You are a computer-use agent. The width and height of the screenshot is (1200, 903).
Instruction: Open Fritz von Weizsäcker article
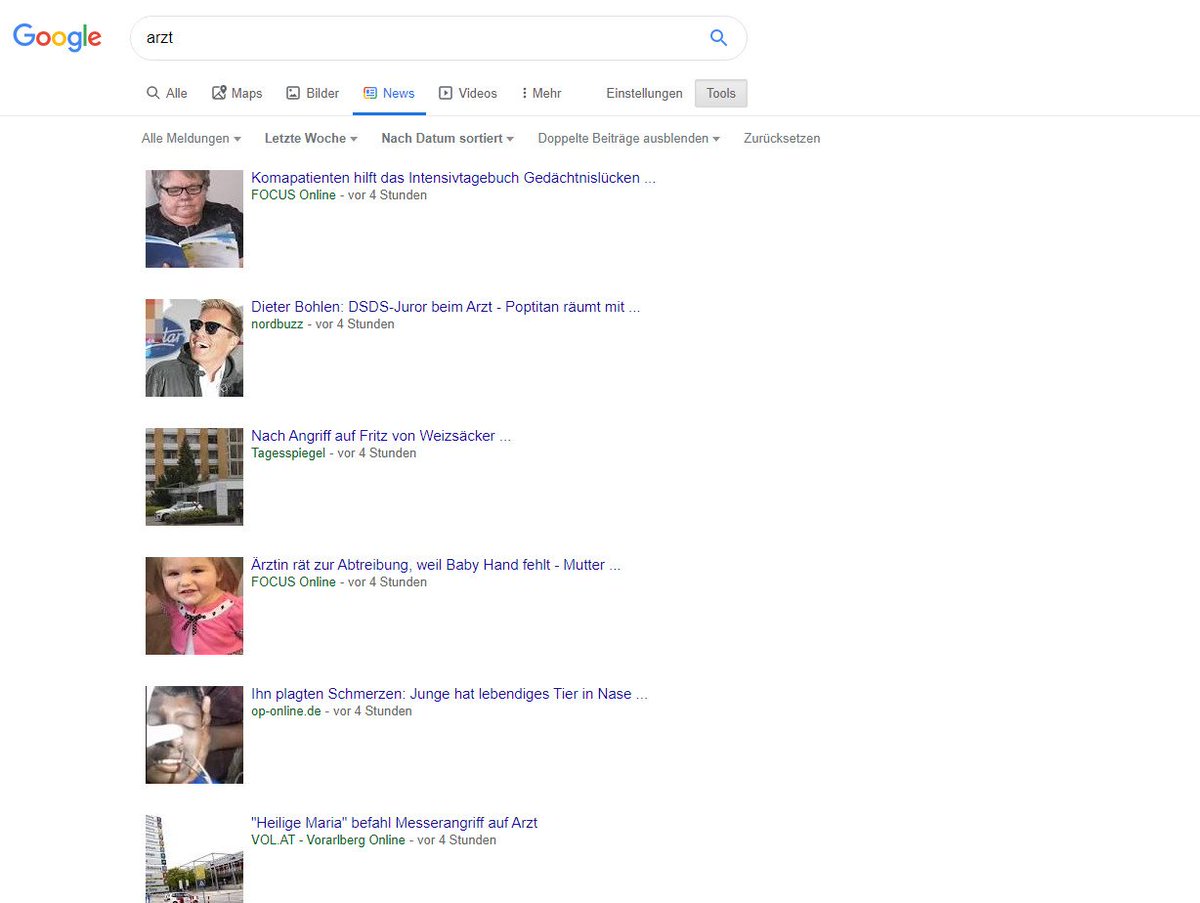(381, 436)
